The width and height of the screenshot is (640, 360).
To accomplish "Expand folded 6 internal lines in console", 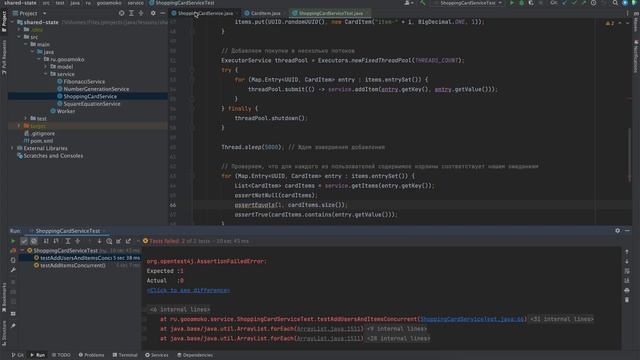I will click(180, 309).
